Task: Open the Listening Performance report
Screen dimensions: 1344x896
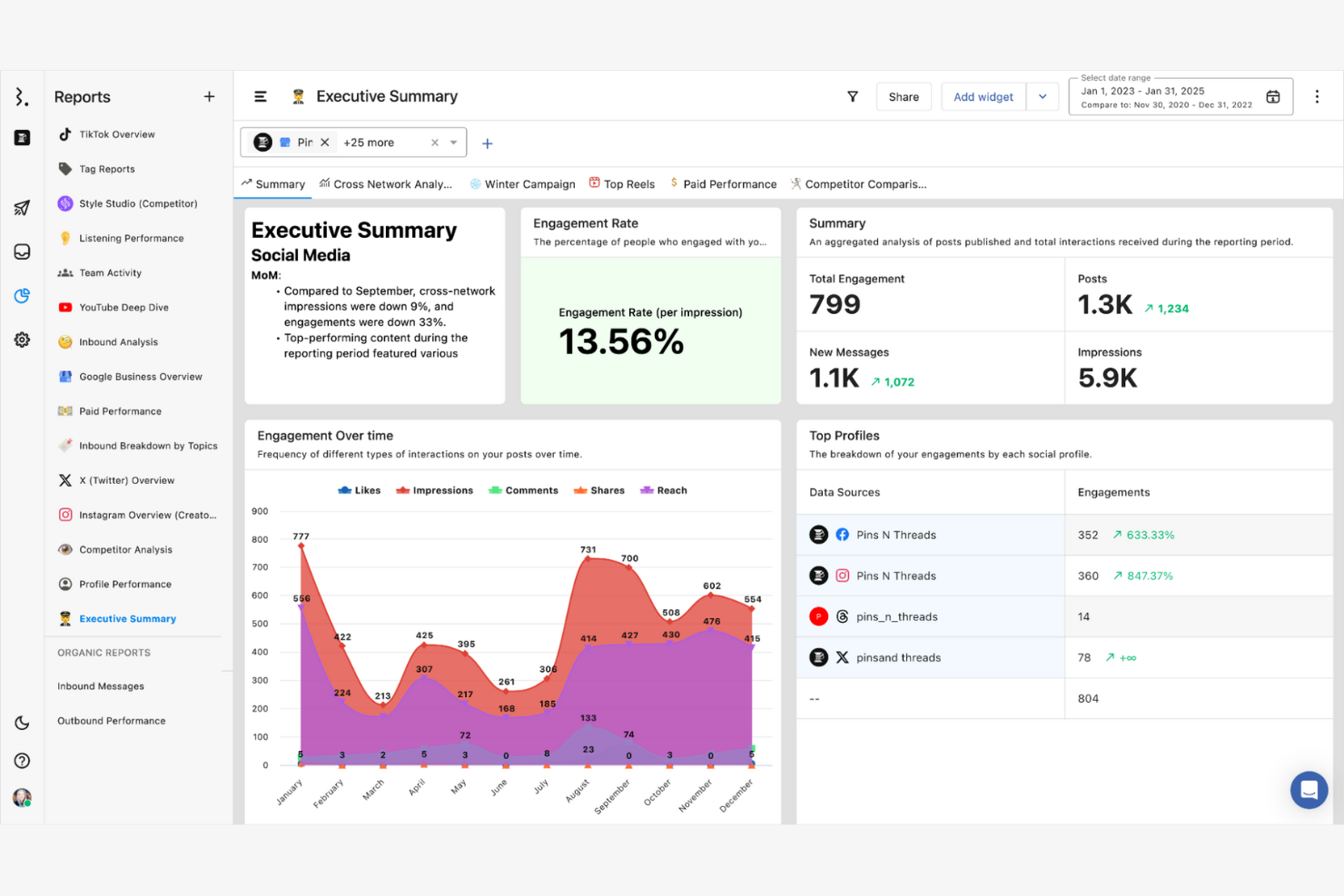Action: pos(132,238)
